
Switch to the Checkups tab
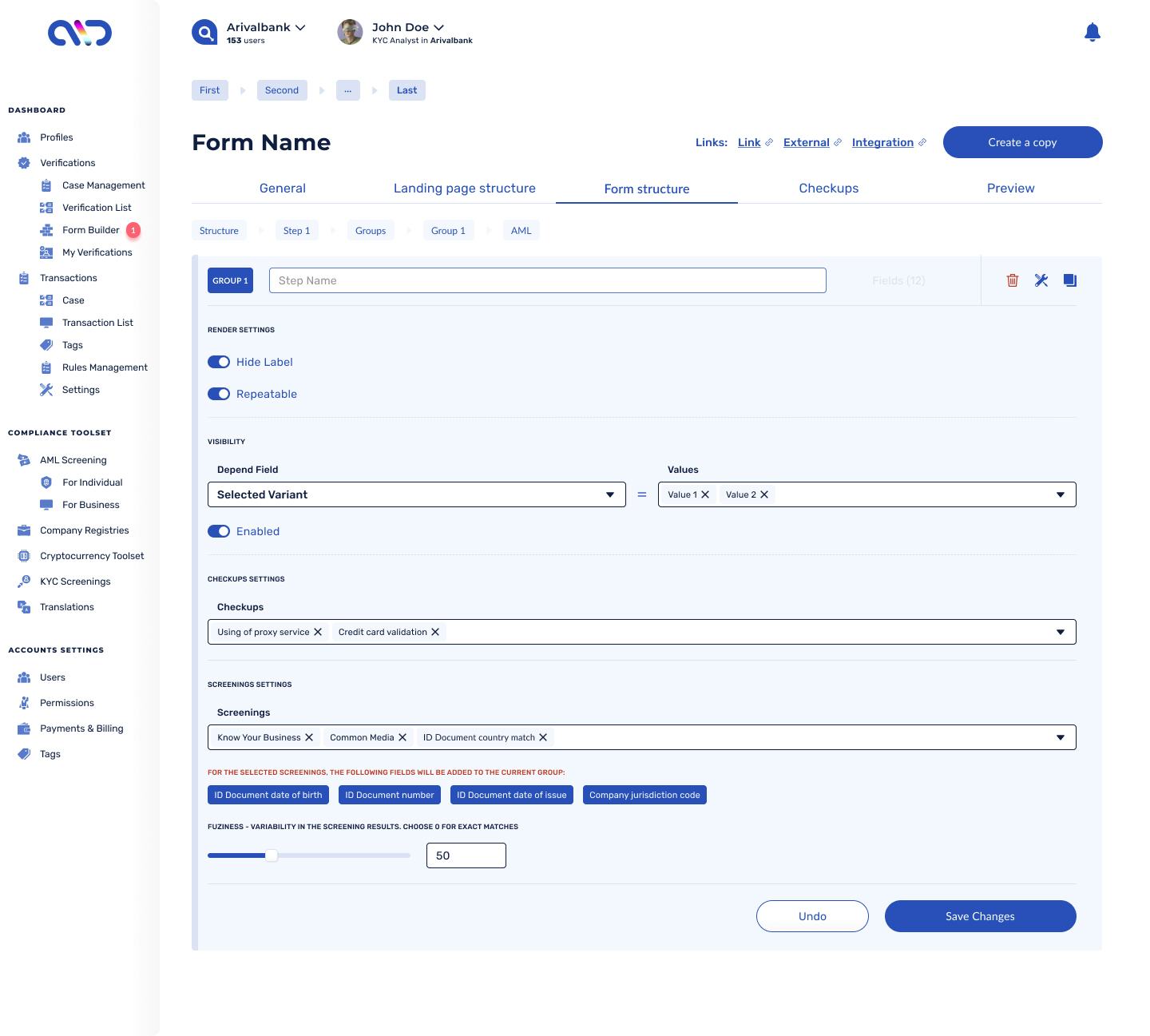coord(828,189)
